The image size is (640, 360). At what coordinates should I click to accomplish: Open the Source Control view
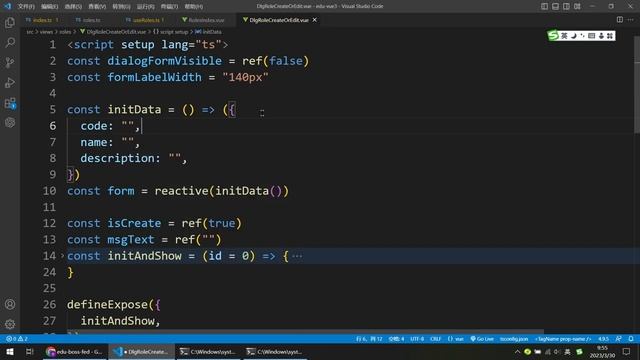tap(10, 62)
